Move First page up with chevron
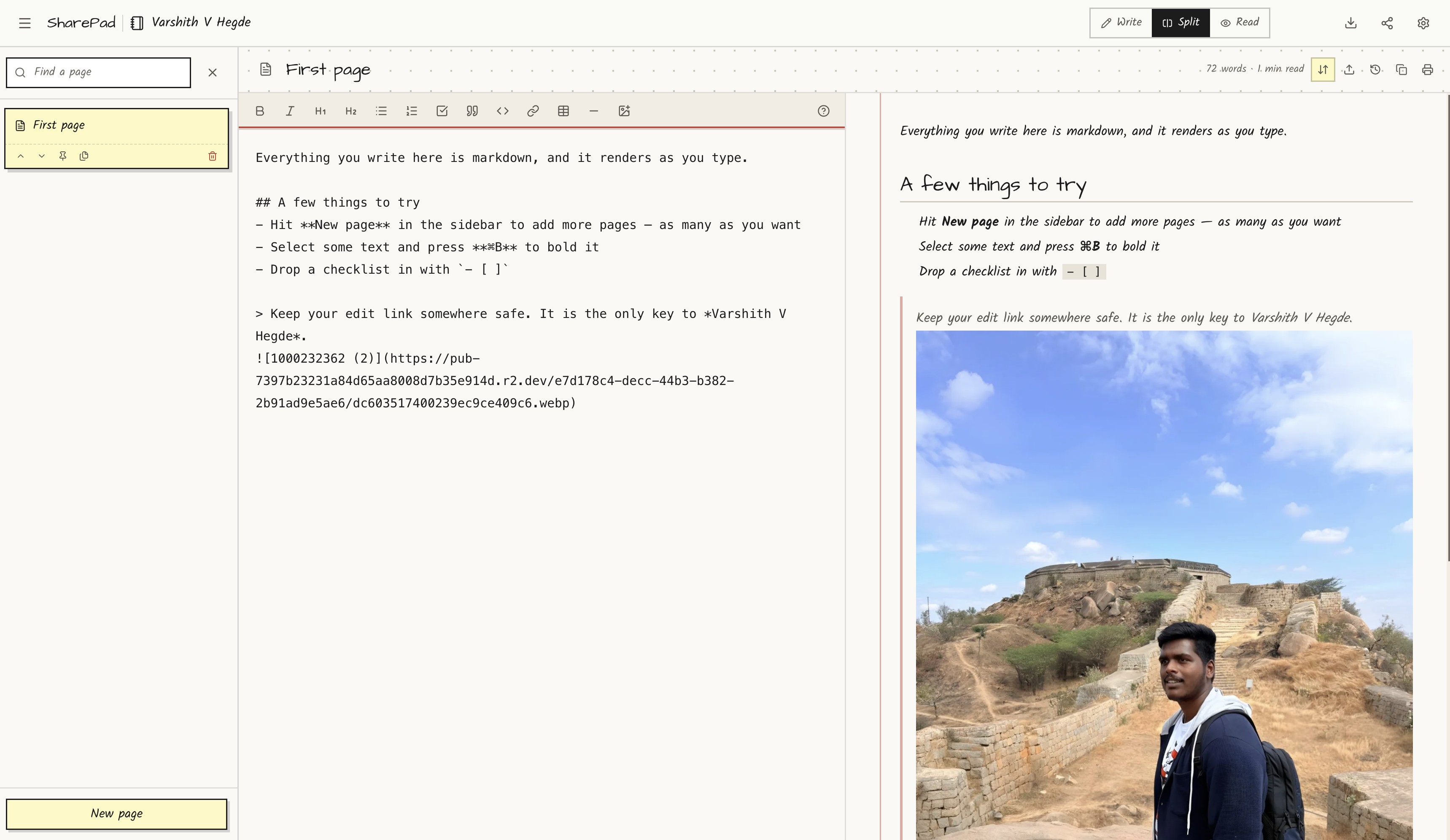The width and height of the screenshot is (1450, 840). 21,156
